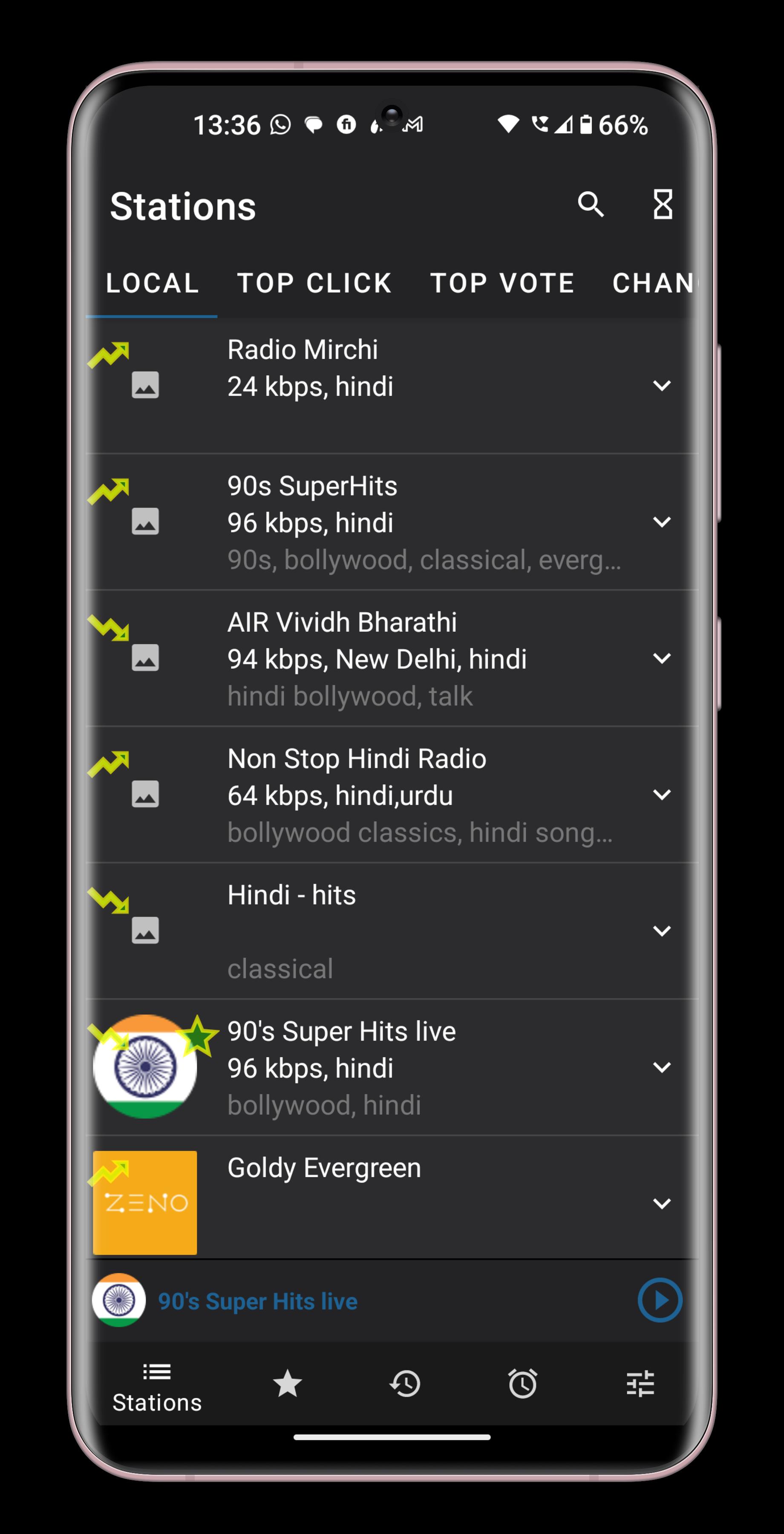Tap the downward trend arrow on AIR Vividh Bharathi
This screenshot has height=1534, width=784.
tap(108, 628)
